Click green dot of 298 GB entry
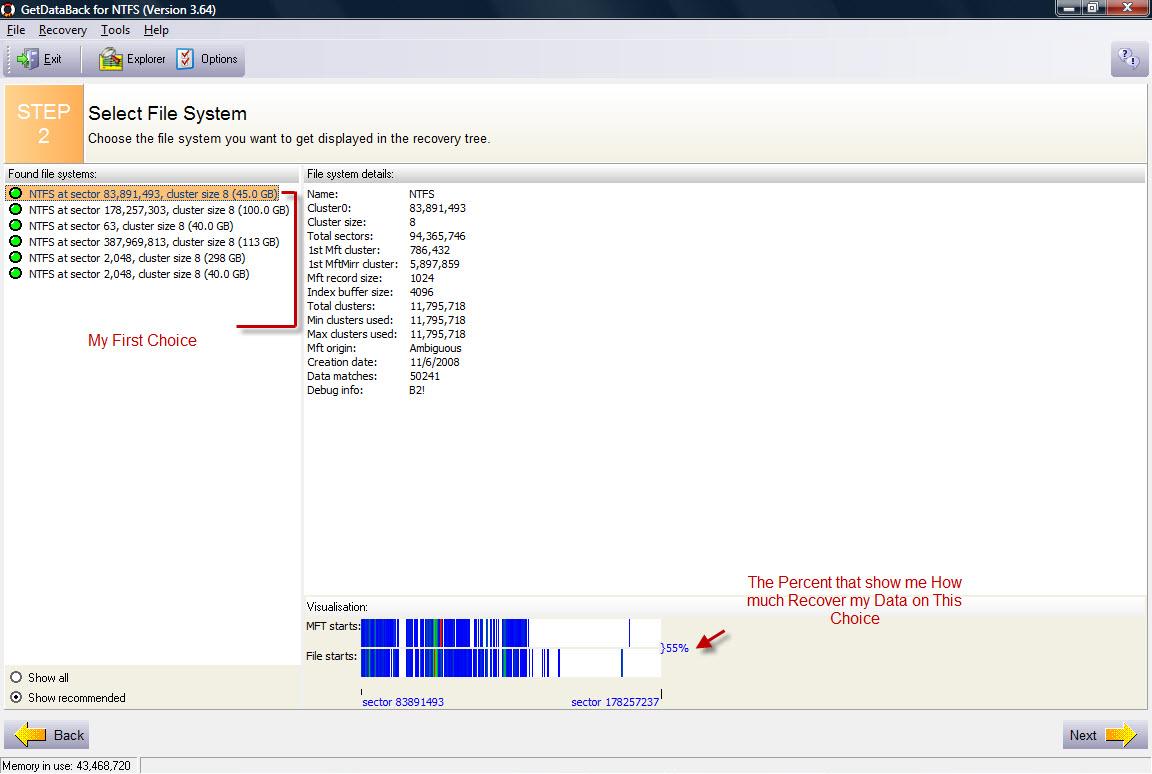The height and width of the screenshot is (774, 1152). tap(15, 258)
